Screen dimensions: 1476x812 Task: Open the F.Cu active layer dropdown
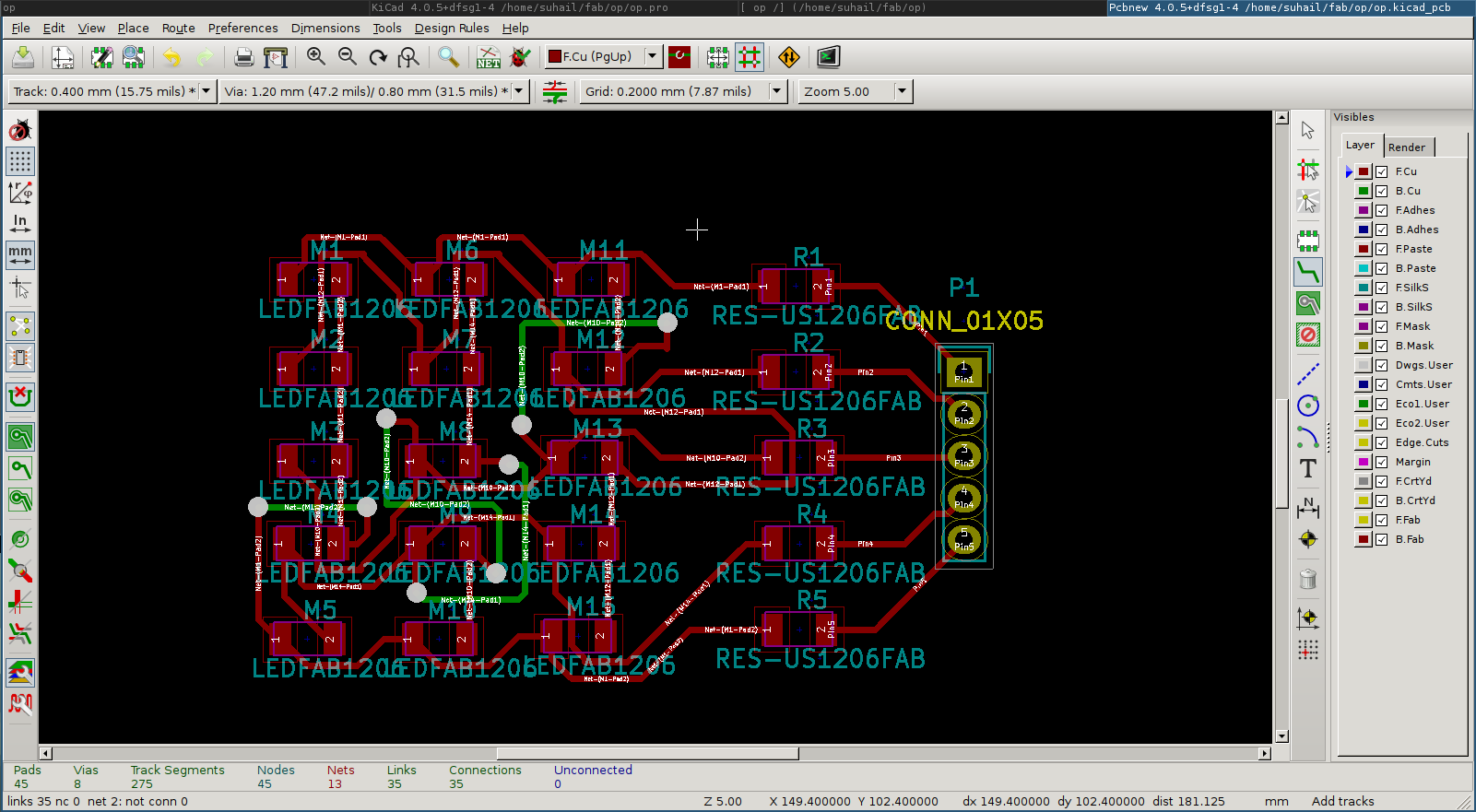coord(653,56)
